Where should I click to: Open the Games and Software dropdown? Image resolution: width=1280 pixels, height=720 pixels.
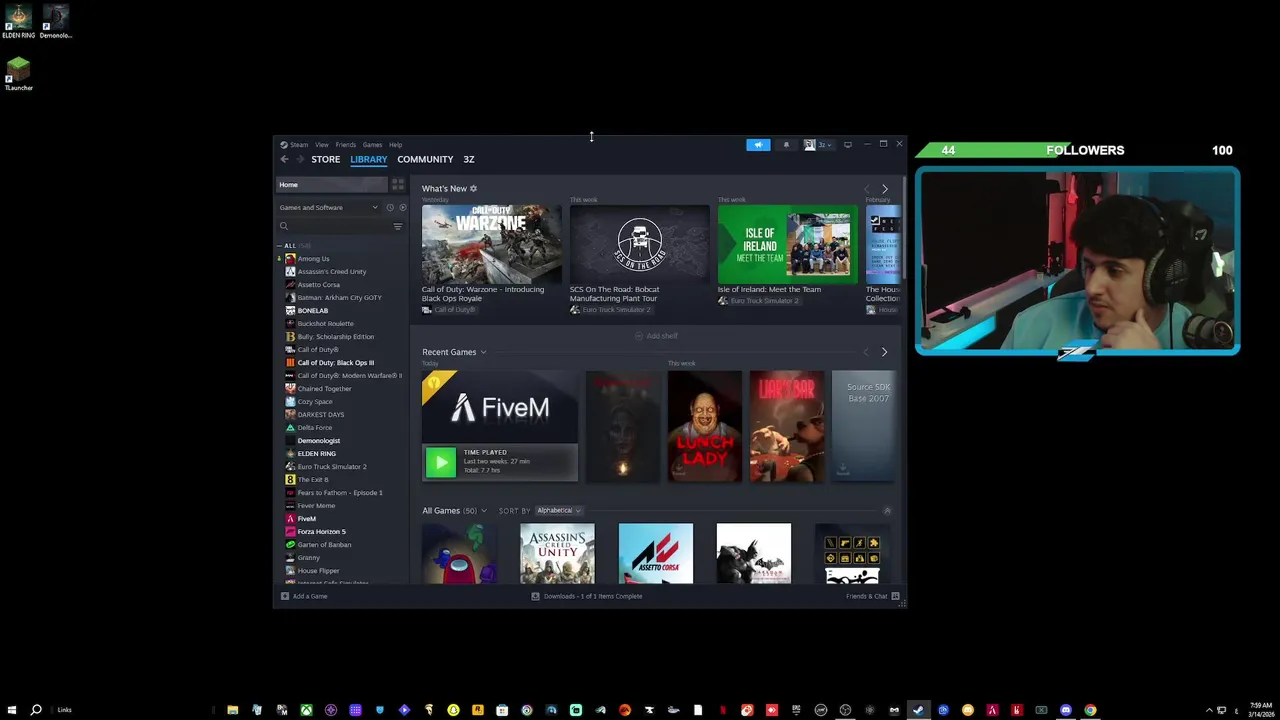tap(329, 207)
